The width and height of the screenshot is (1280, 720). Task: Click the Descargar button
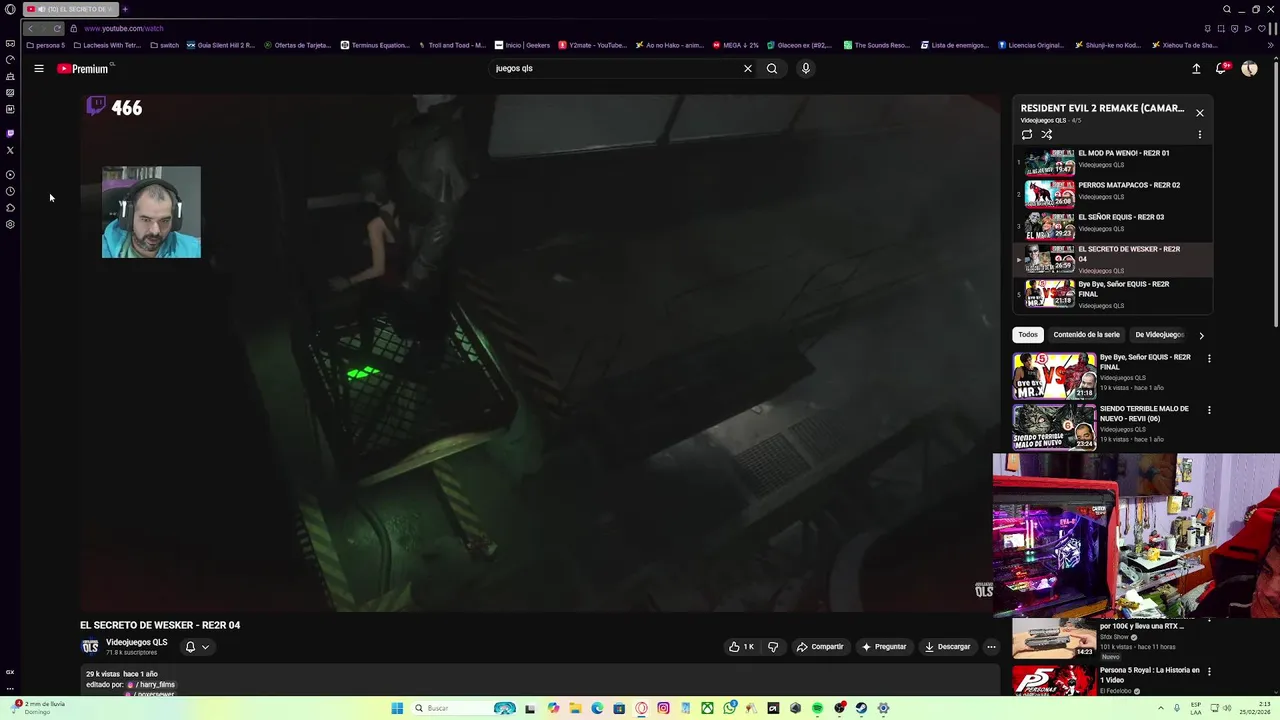pos(947,647)
